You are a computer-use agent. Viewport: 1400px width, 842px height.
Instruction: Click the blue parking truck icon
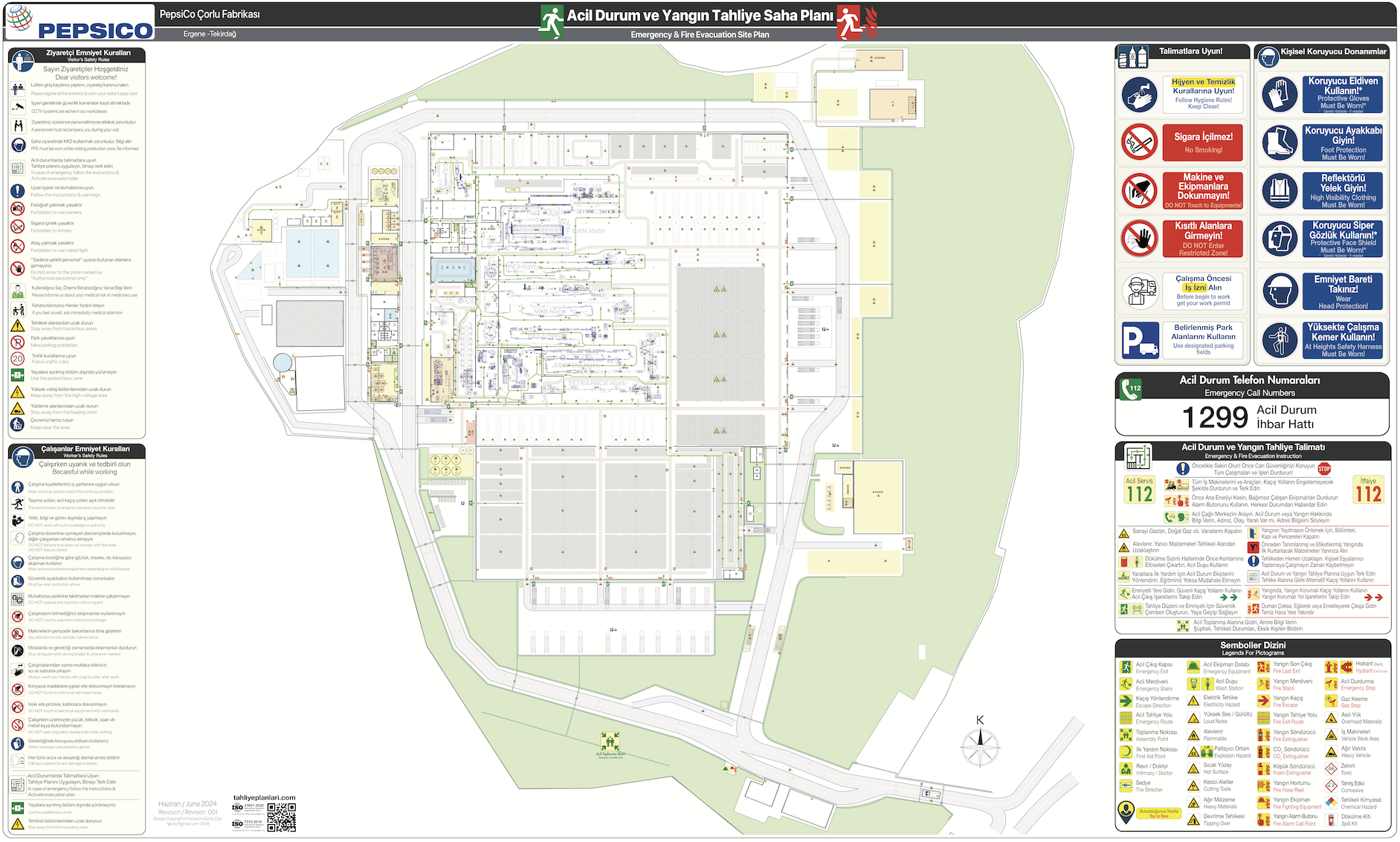(x=1139, y=340)
